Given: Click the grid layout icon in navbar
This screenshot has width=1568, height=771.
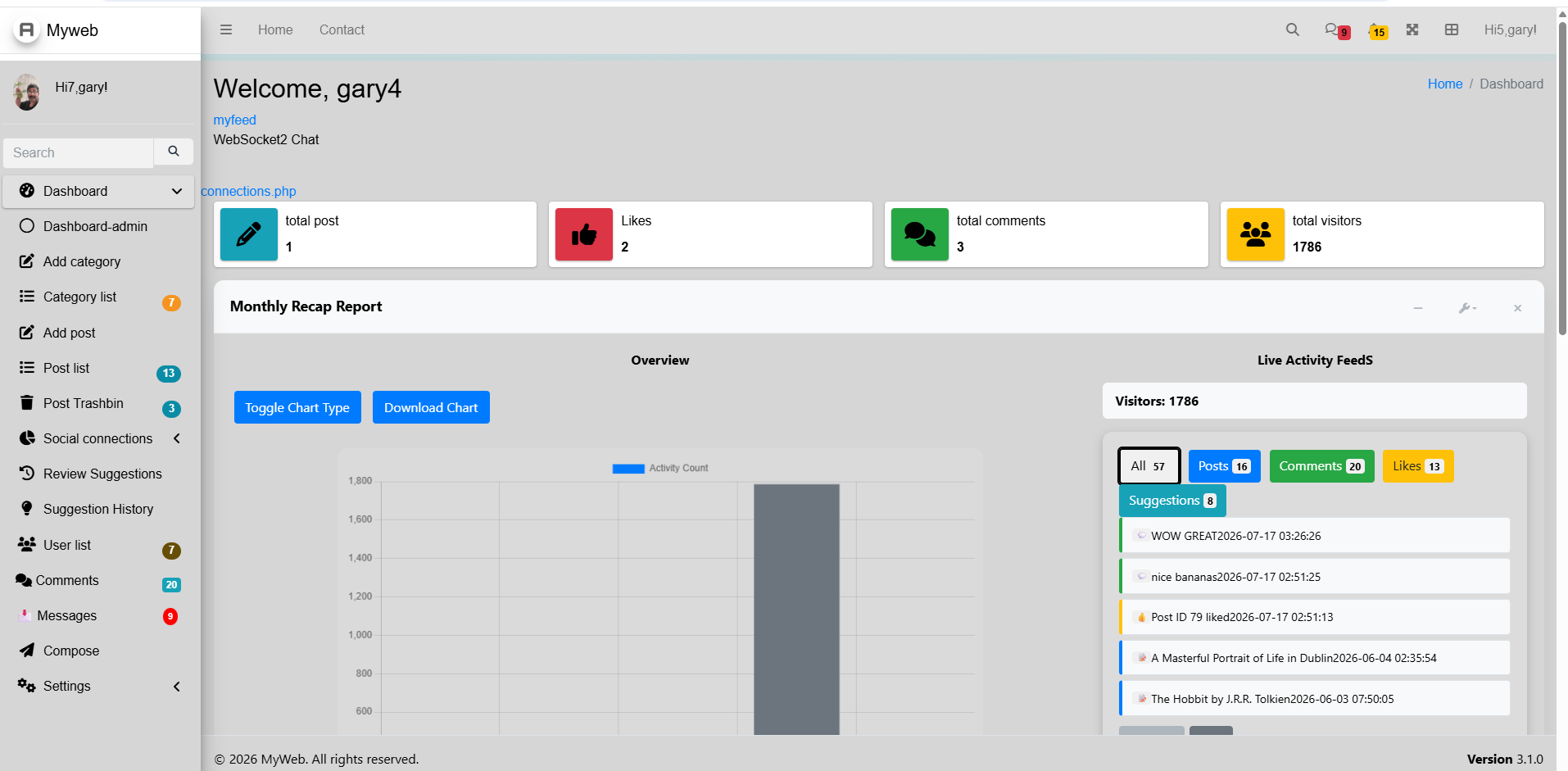Looking at the screenshot, I should (x=1452, y=29).
